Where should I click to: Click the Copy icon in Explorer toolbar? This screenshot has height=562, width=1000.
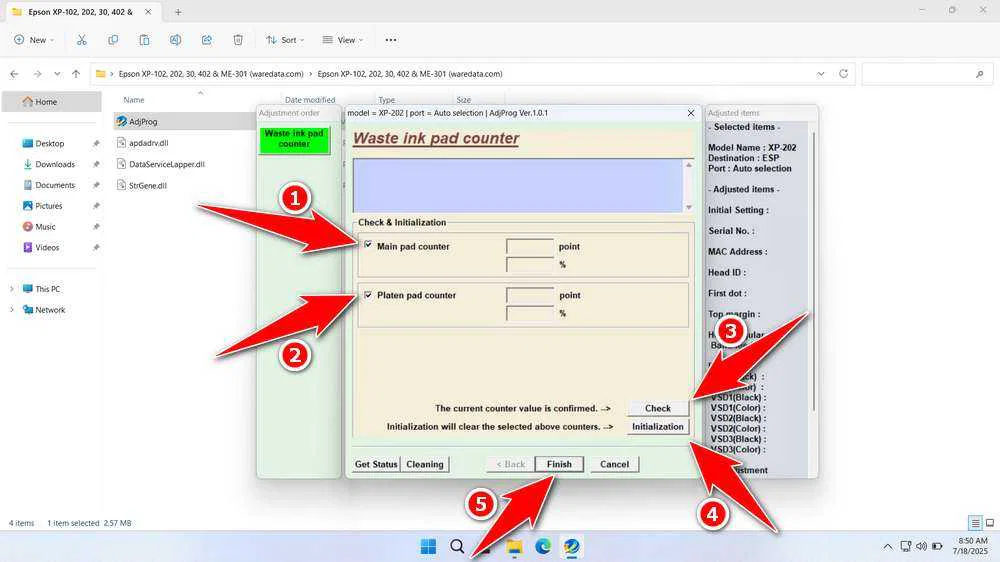click(113, 40)
